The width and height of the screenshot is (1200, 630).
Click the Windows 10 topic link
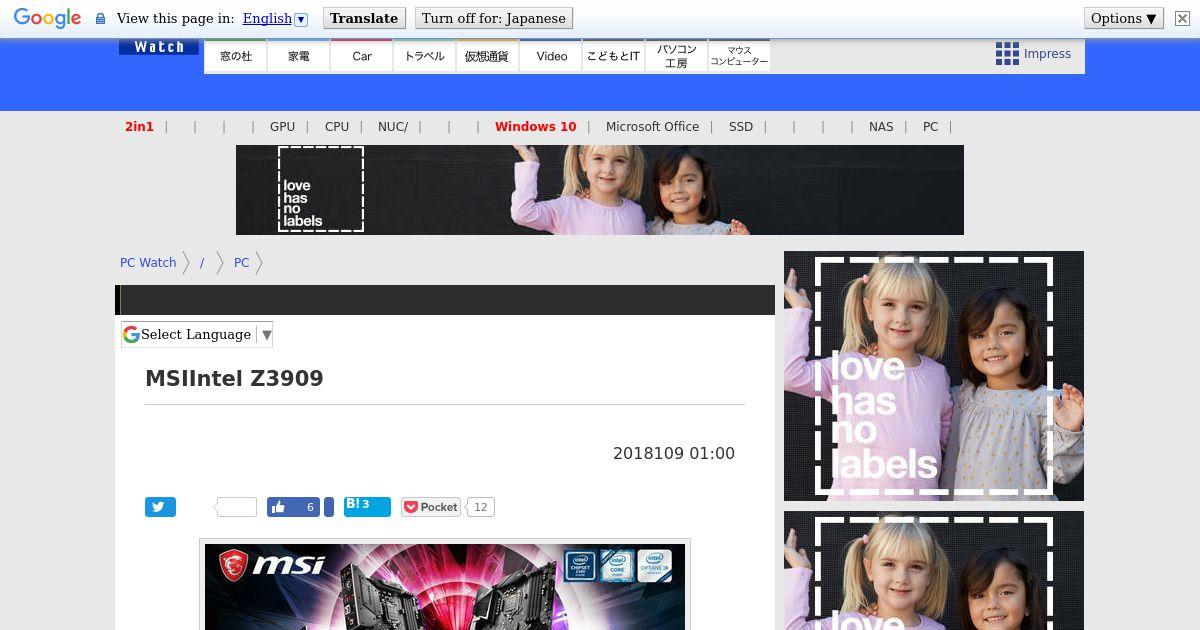pyautogui.click(x=535, y=127)
